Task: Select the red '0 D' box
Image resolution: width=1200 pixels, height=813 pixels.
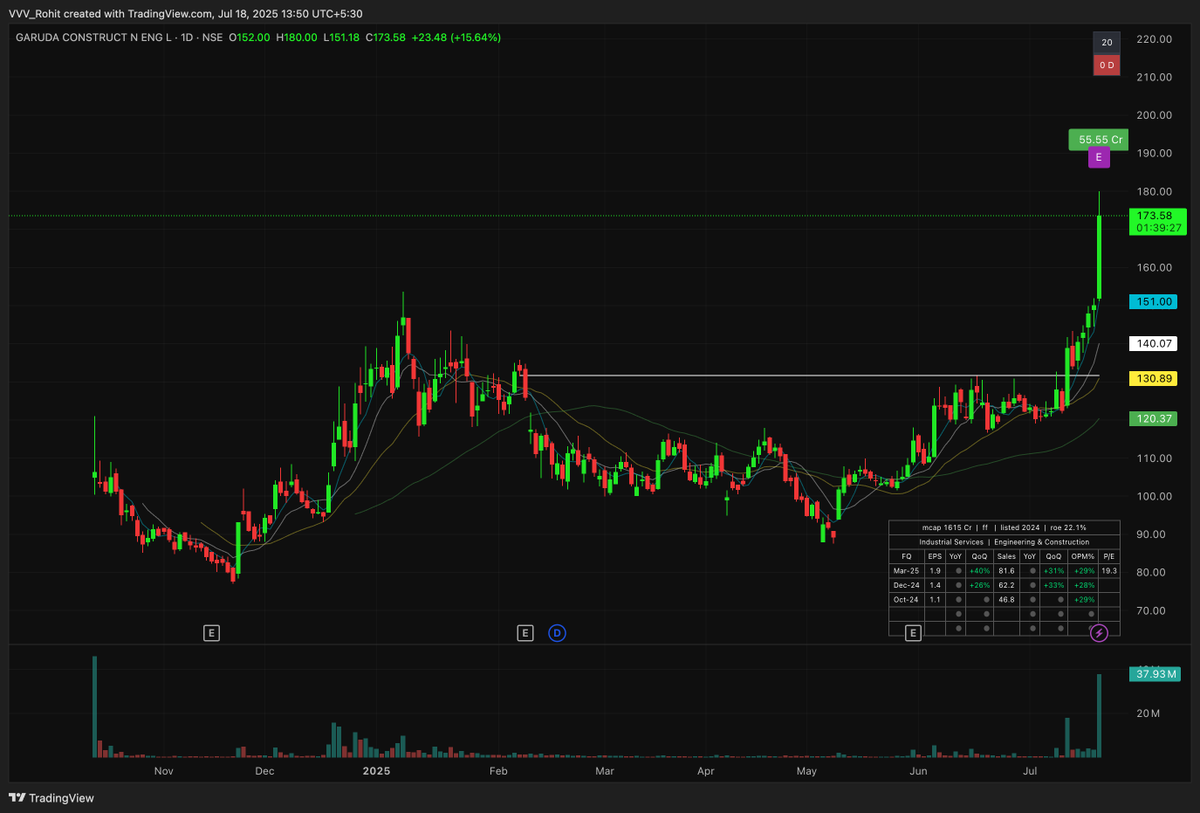Action: [x=1107, y=65]
